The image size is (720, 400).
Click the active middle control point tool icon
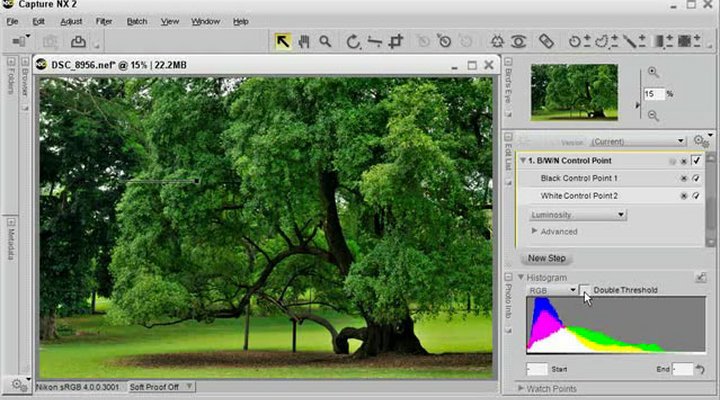(444, 41)
